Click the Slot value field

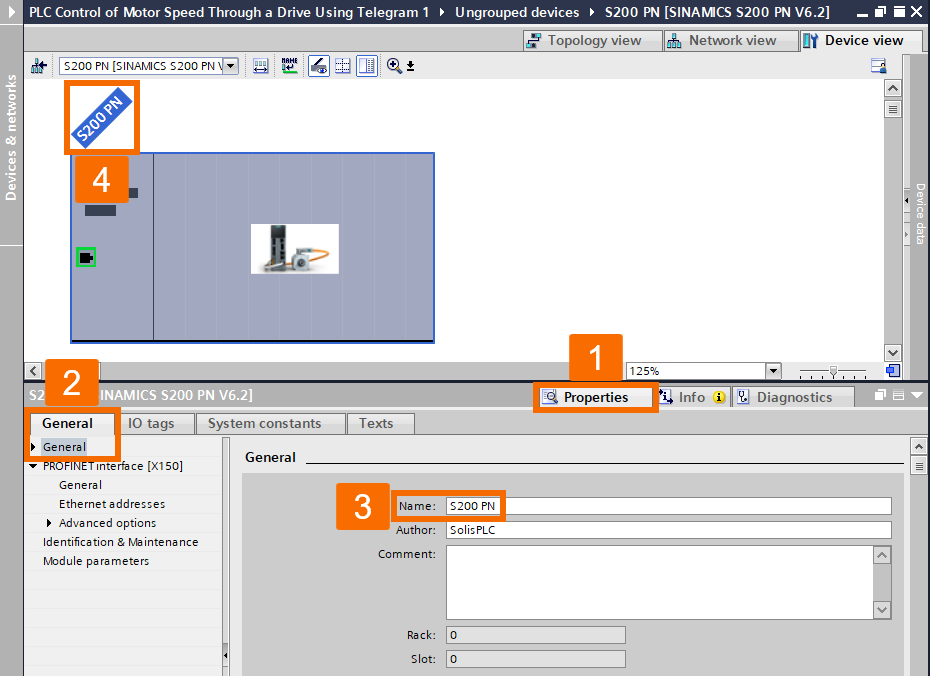[536, 659]
